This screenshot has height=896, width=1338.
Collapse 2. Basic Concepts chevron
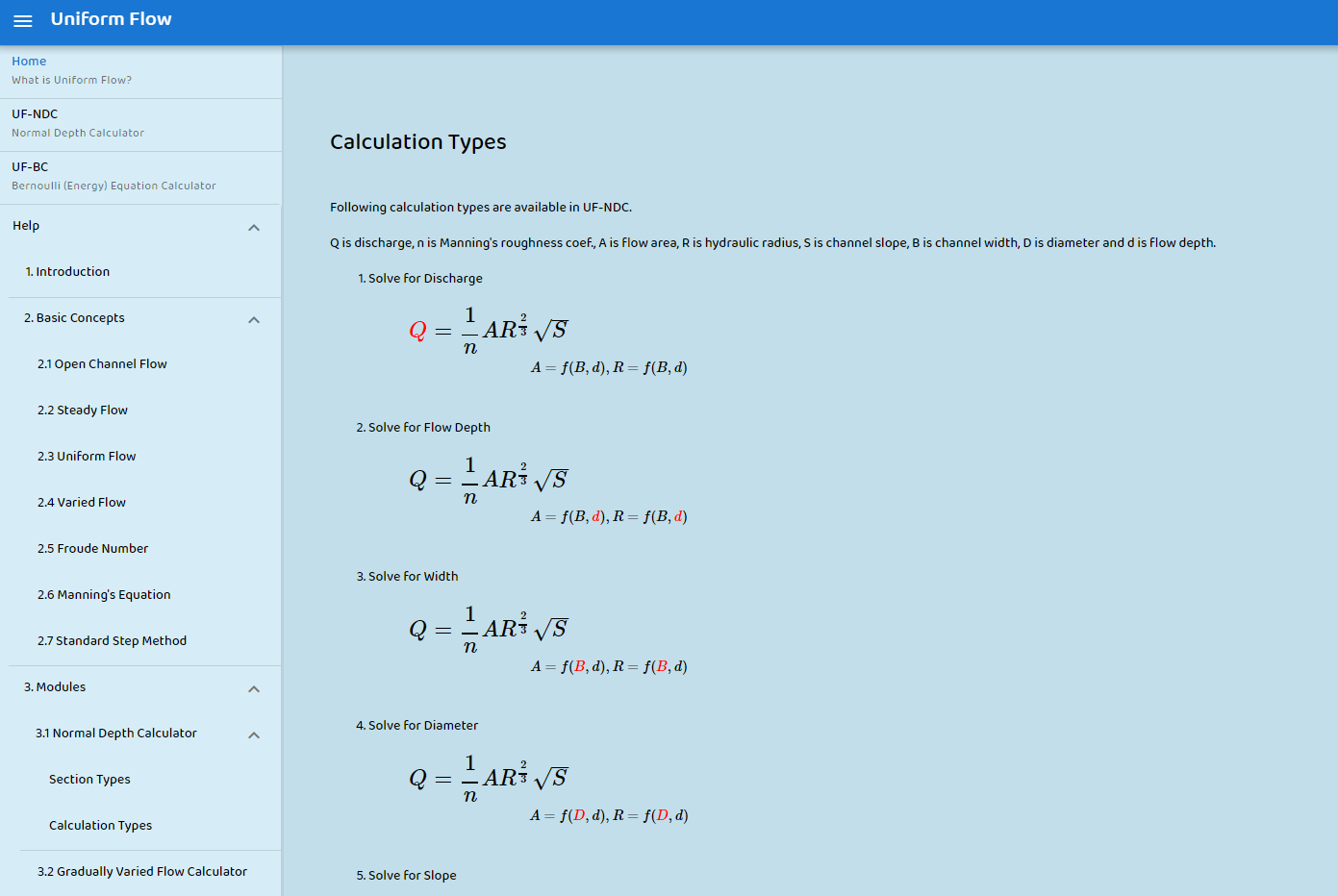[254, 320]
